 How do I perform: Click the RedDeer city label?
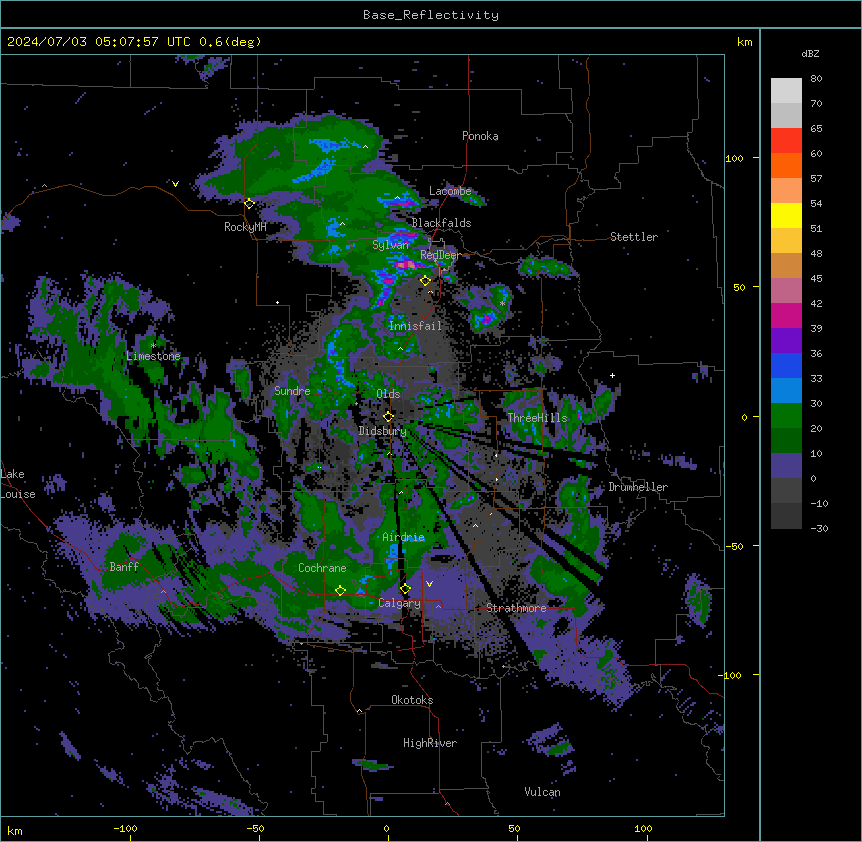(x=440, y=255)
